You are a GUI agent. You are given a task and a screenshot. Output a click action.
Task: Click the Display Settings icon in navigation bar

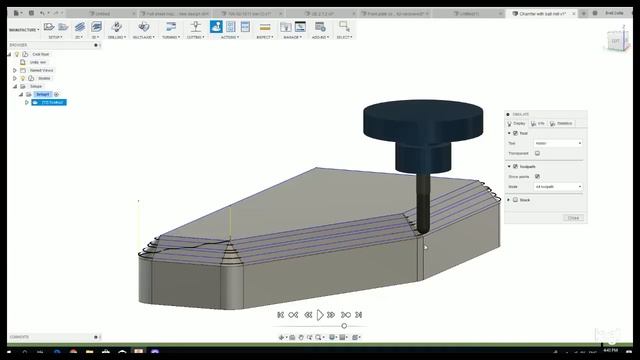pos(332,337)
